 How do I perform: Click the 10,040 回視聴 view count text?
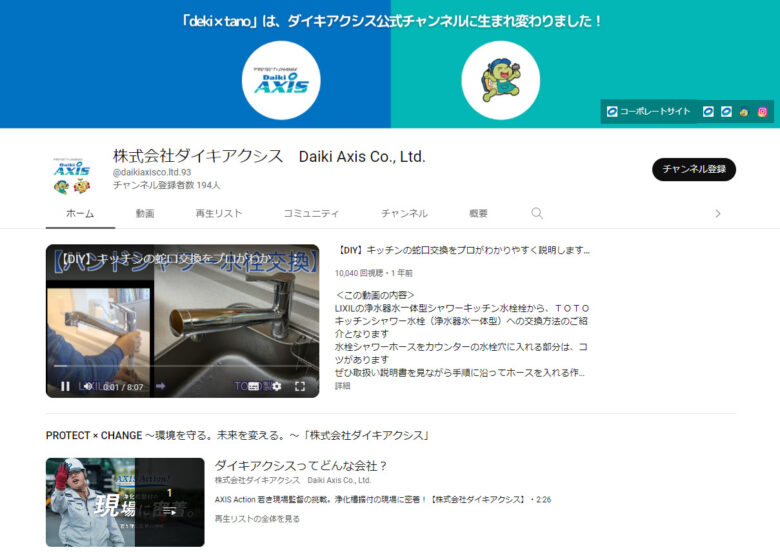pos(359,273)
